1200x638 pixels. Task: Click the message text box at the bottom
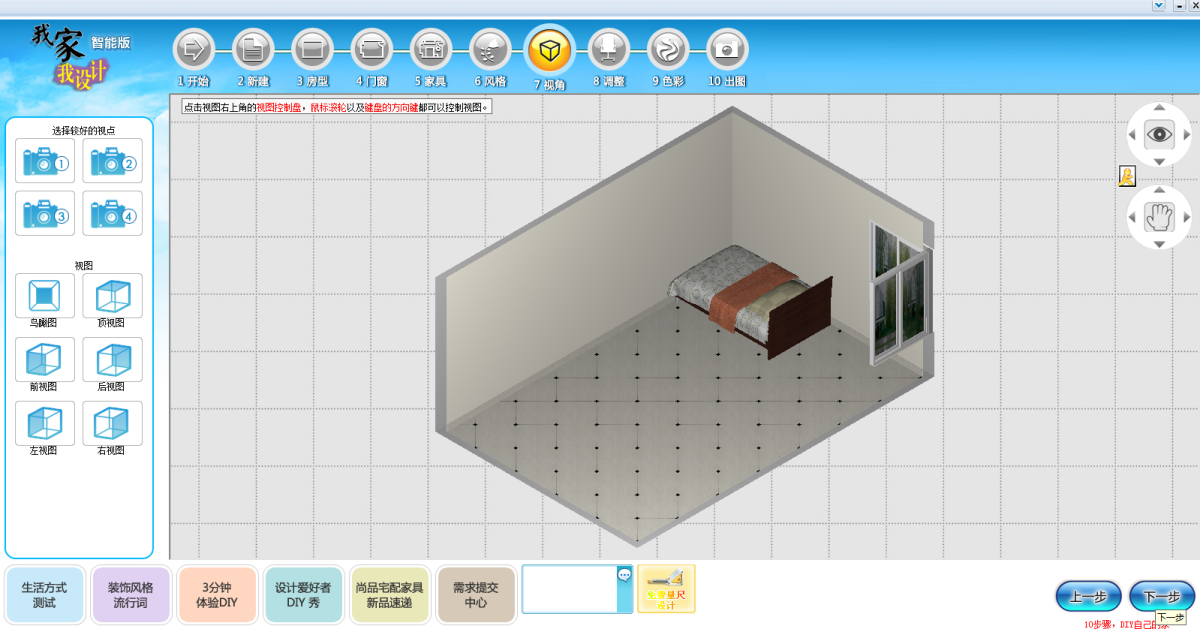[x=570, y=589]
